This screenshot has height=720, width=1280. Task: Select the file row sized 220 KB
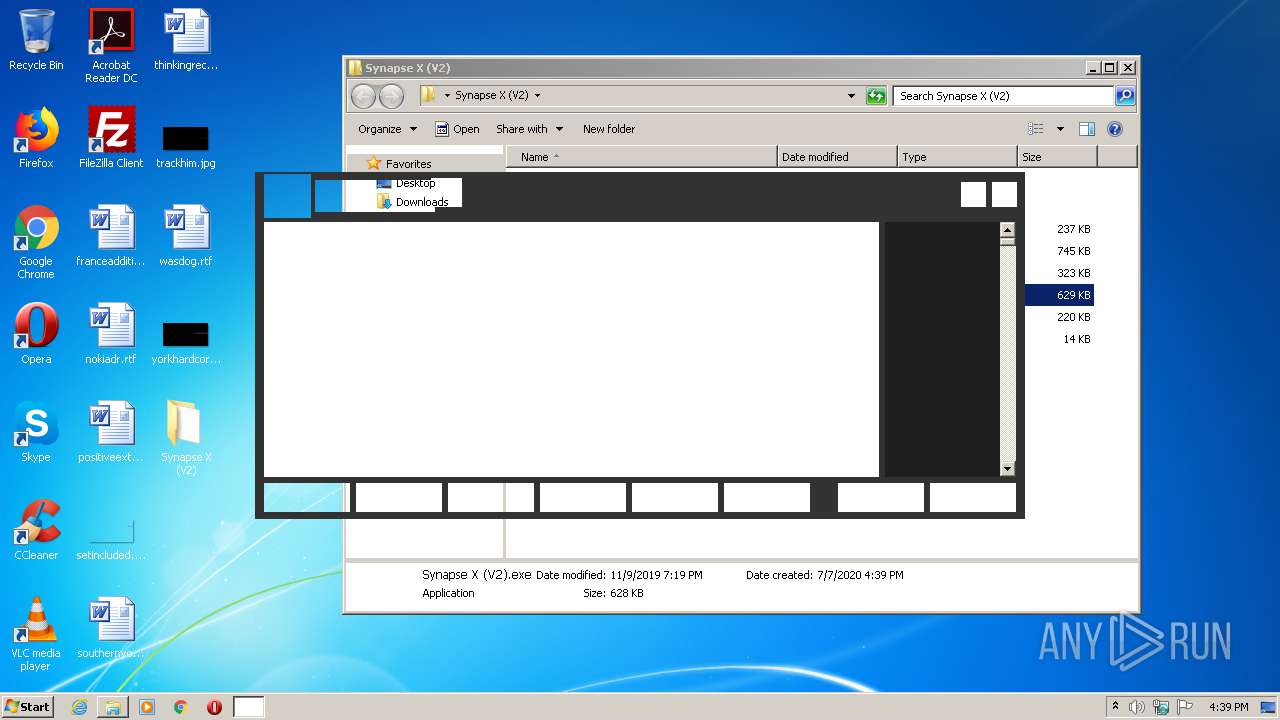pos(1059,317)
